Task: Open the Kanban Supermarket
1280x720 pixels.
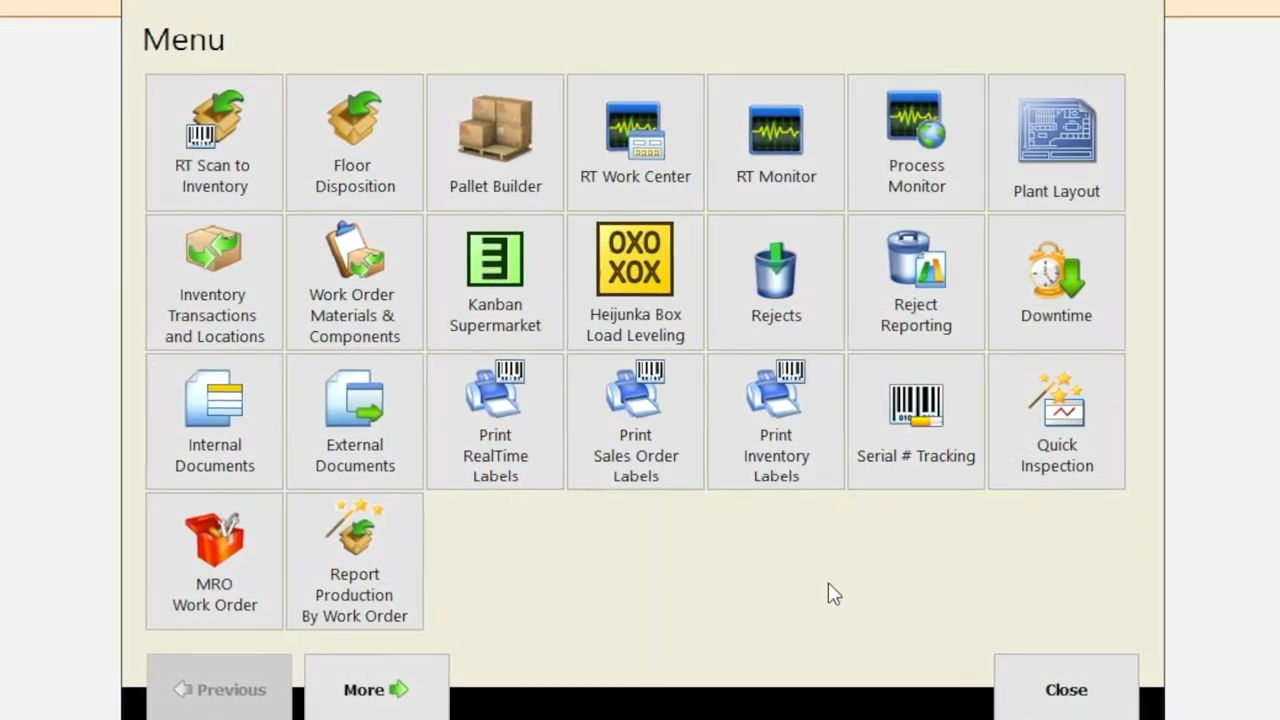Action: 495,283
